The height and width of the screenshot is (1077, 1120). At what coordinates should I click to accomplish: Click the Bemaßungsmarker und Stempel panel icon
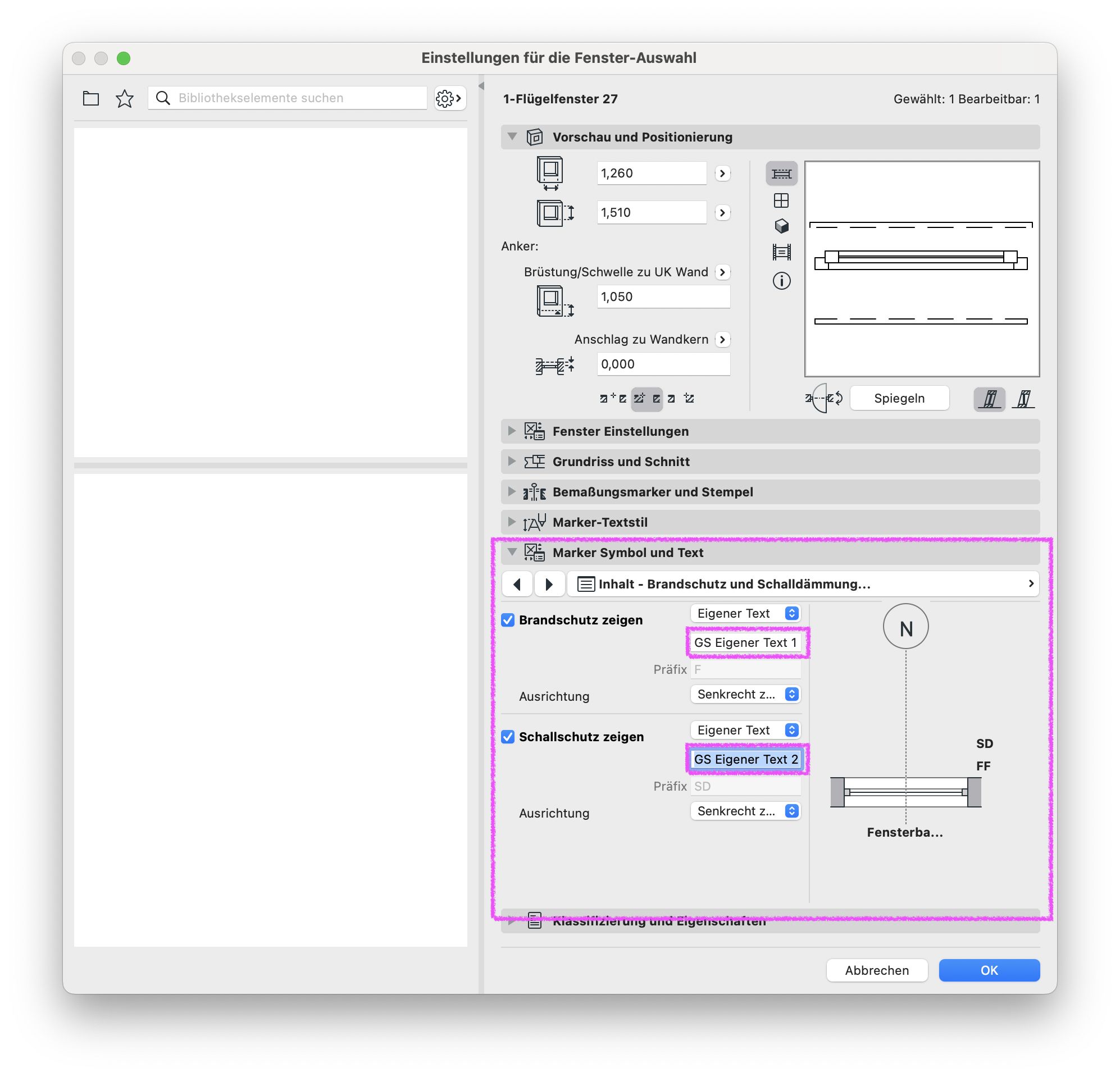click(x=534, y=492)
